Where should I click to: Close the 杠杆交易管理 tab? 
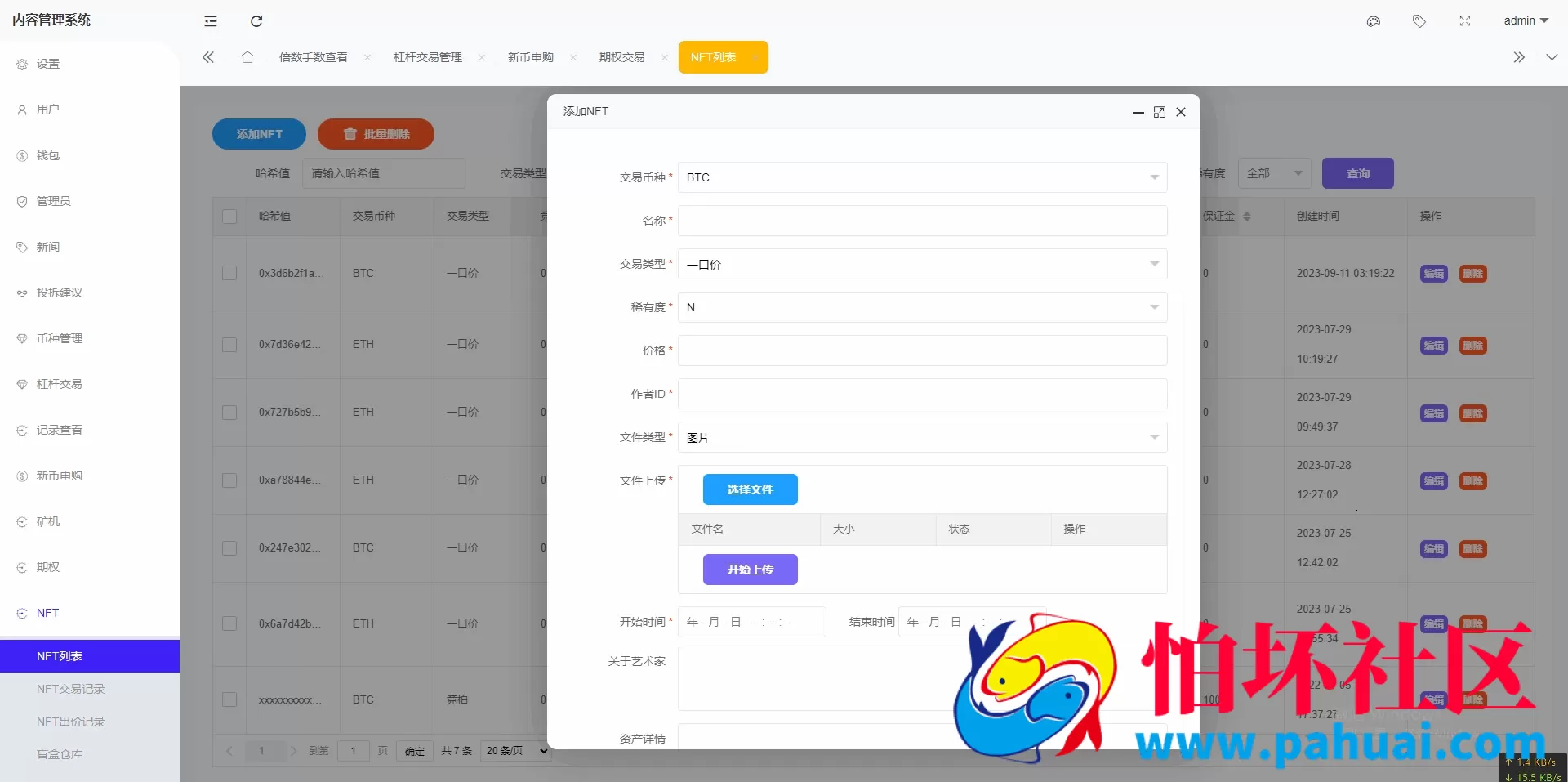[x=482, y=57]
